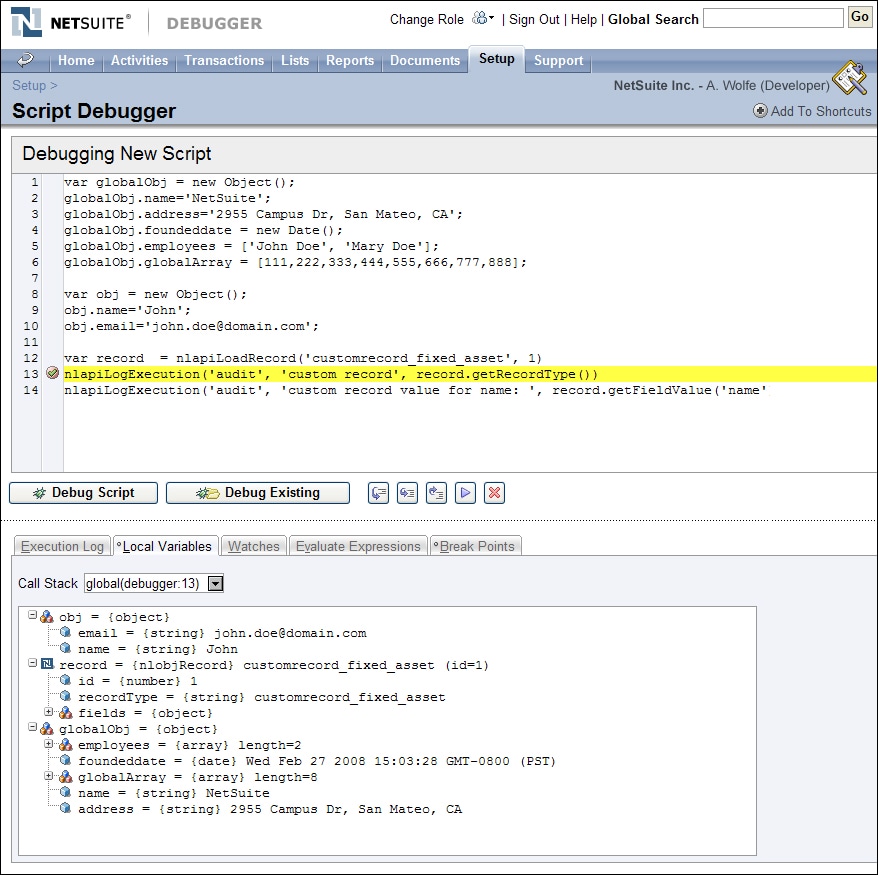Click the Step Over debugger button

378,493
